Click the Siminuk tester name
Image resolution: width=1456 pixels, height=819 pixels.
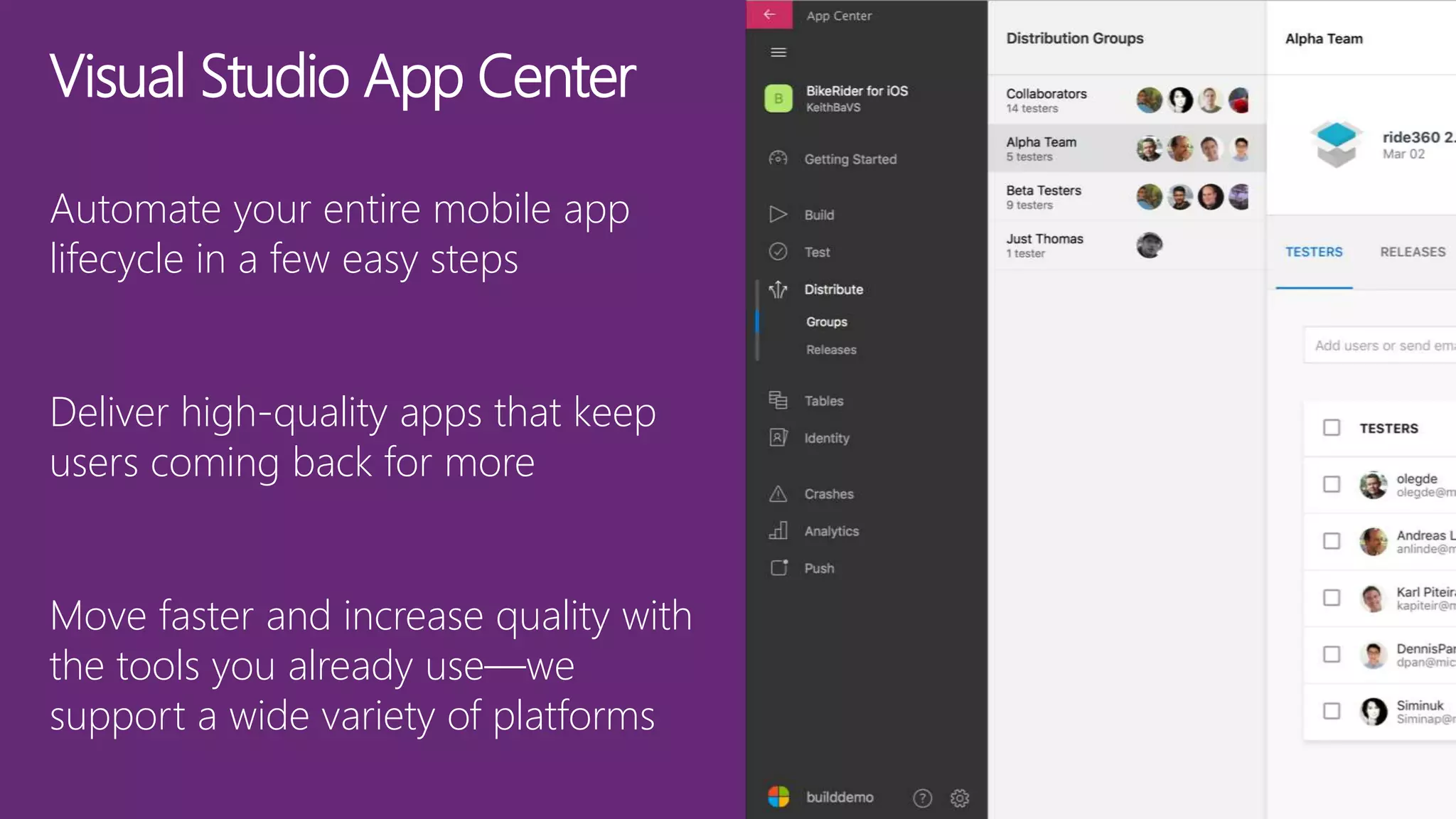[x=1420, y=705]
